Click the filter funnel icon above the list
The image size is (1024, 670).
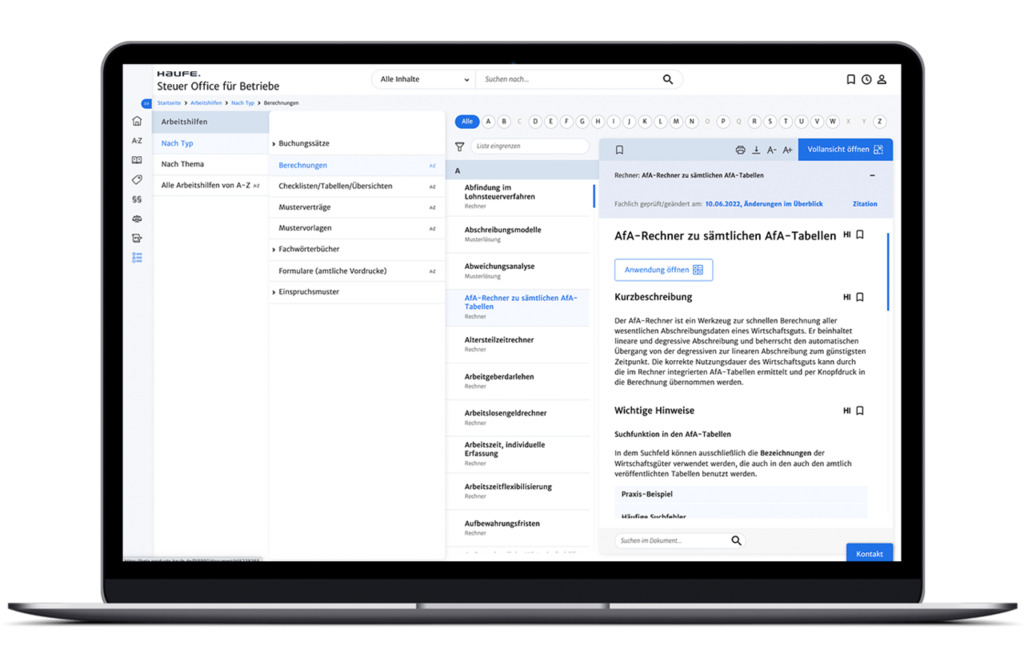tap(460, 146)
